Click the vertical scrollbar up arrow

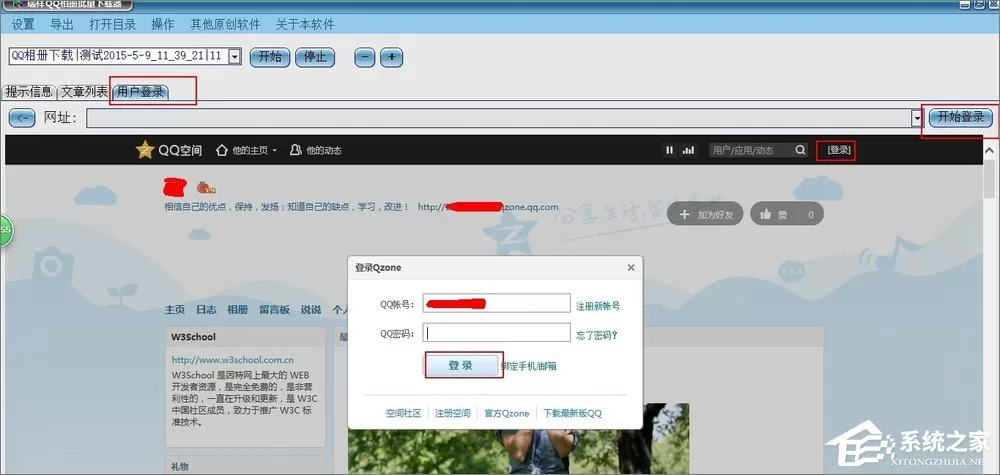coord(989,151)
